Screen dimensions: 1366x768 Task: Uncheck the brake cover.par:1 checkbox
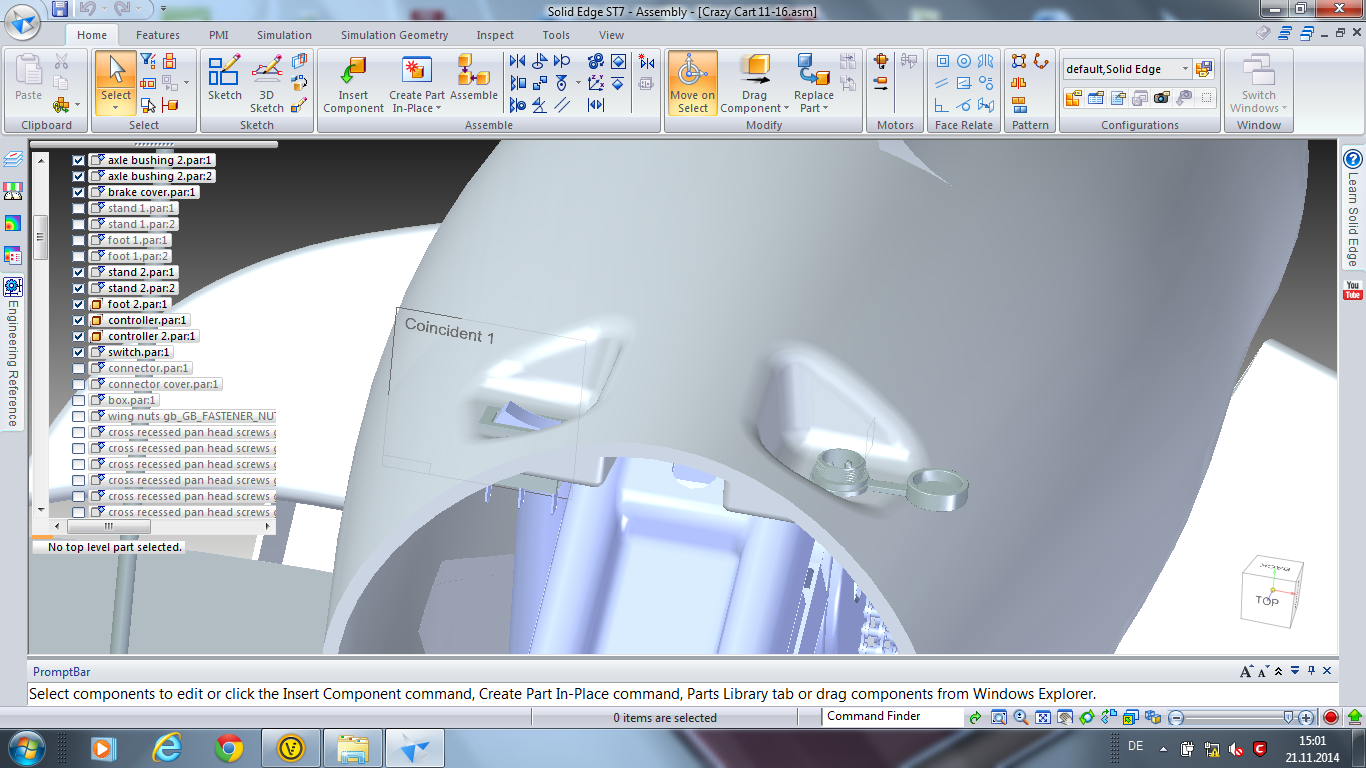click(79, 192)
